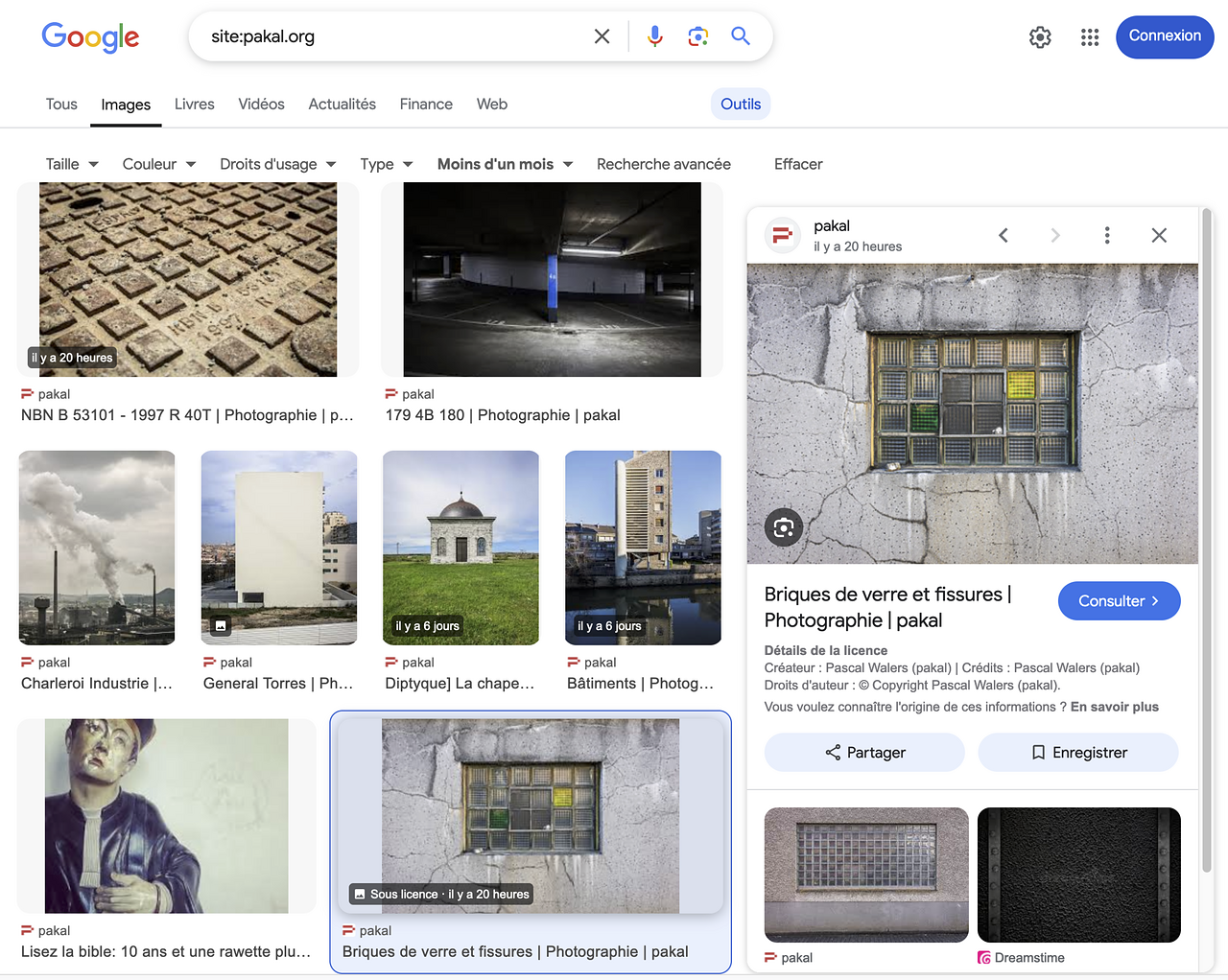This screenshot has height=980, width=1228.
Task: Open the three-dot menu in the image panel
Action: [1107, 234]
